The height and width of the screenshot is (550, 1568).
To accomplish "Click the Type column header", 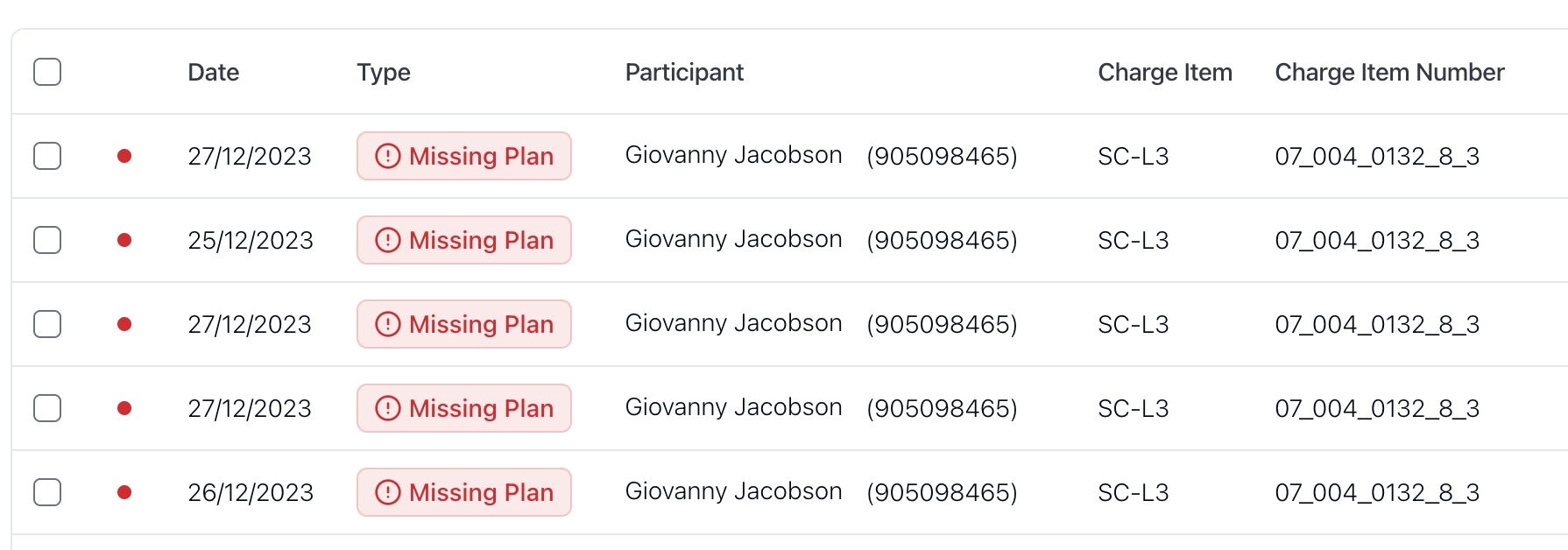I will click(x=384, y=73).
